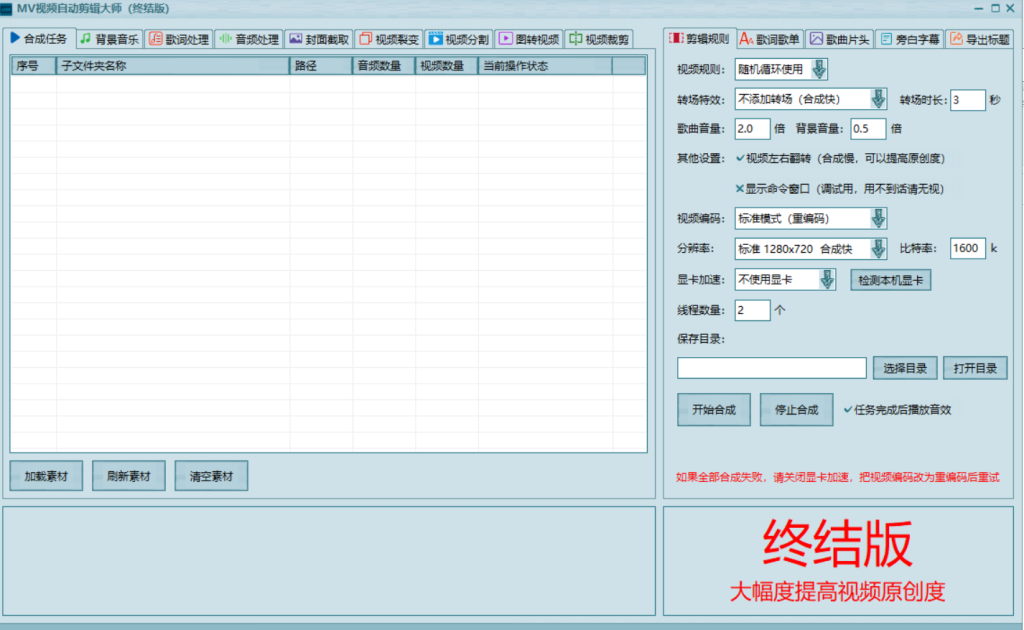Image resolution: width=1024 pixels, height=630 pixels.
Task: Enable the 显示命令窗口 option
Action: pyautogui.click(x=740, y=188)
